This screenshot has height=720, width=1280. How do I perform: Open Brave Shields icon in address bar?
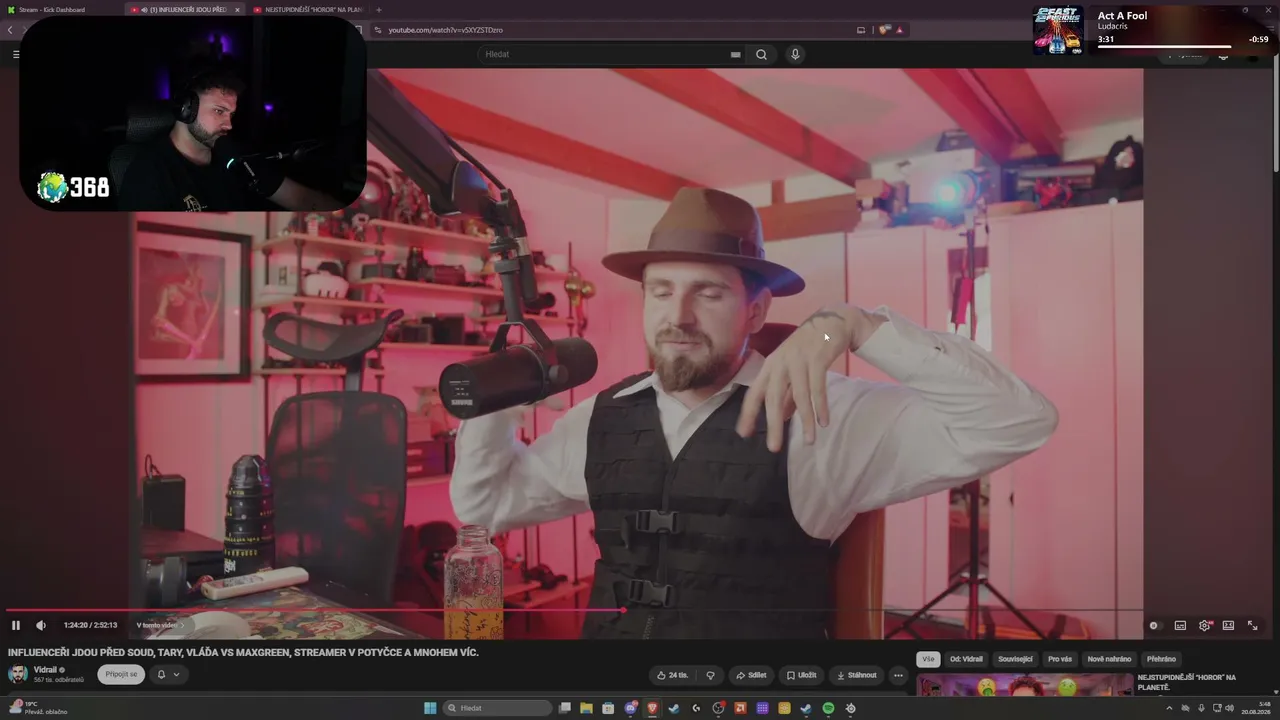click(884, 30)
